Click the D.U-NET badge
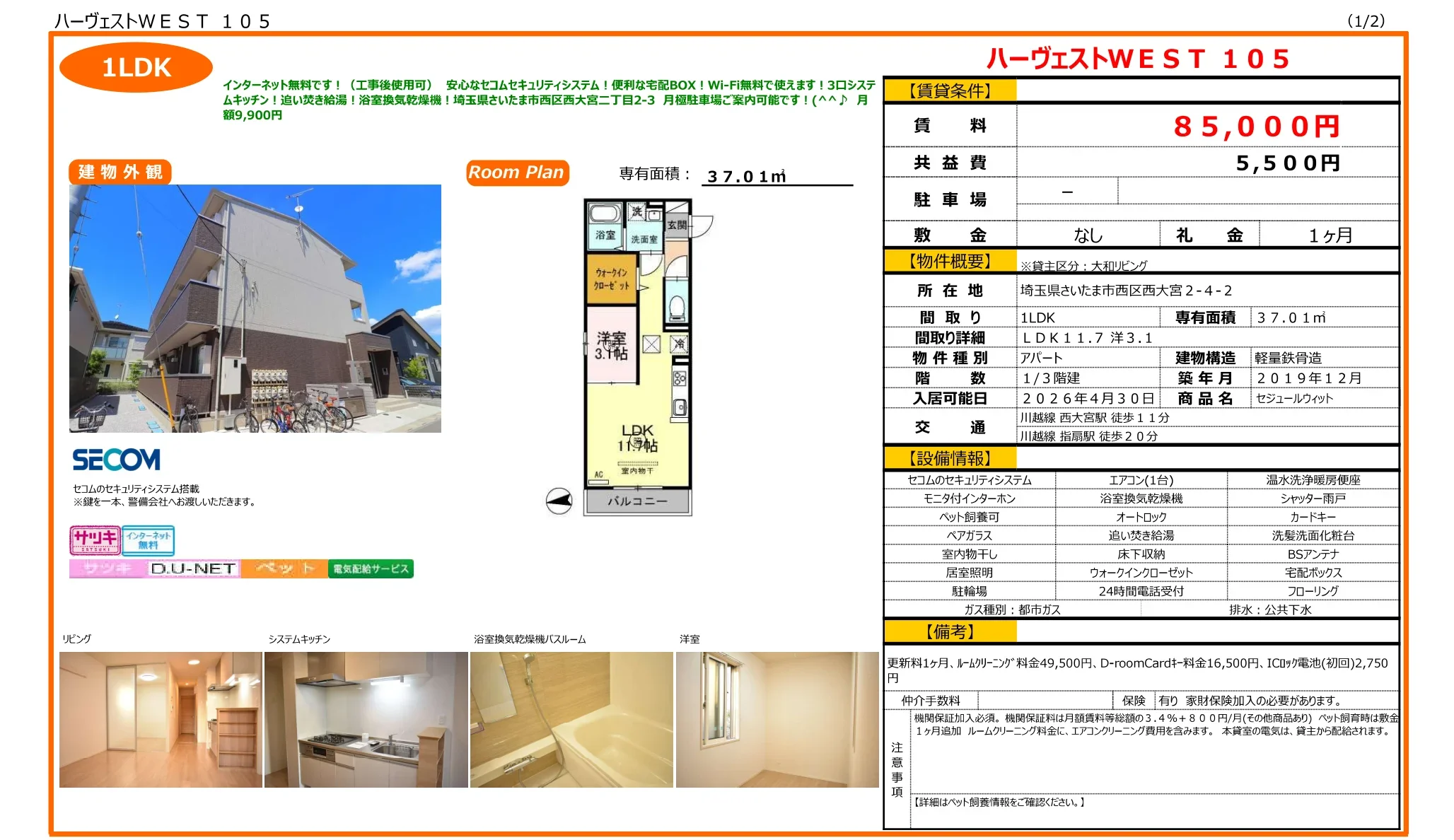Image resolution: width=1454 pixels, height=840 pixels. coord(192,568)
